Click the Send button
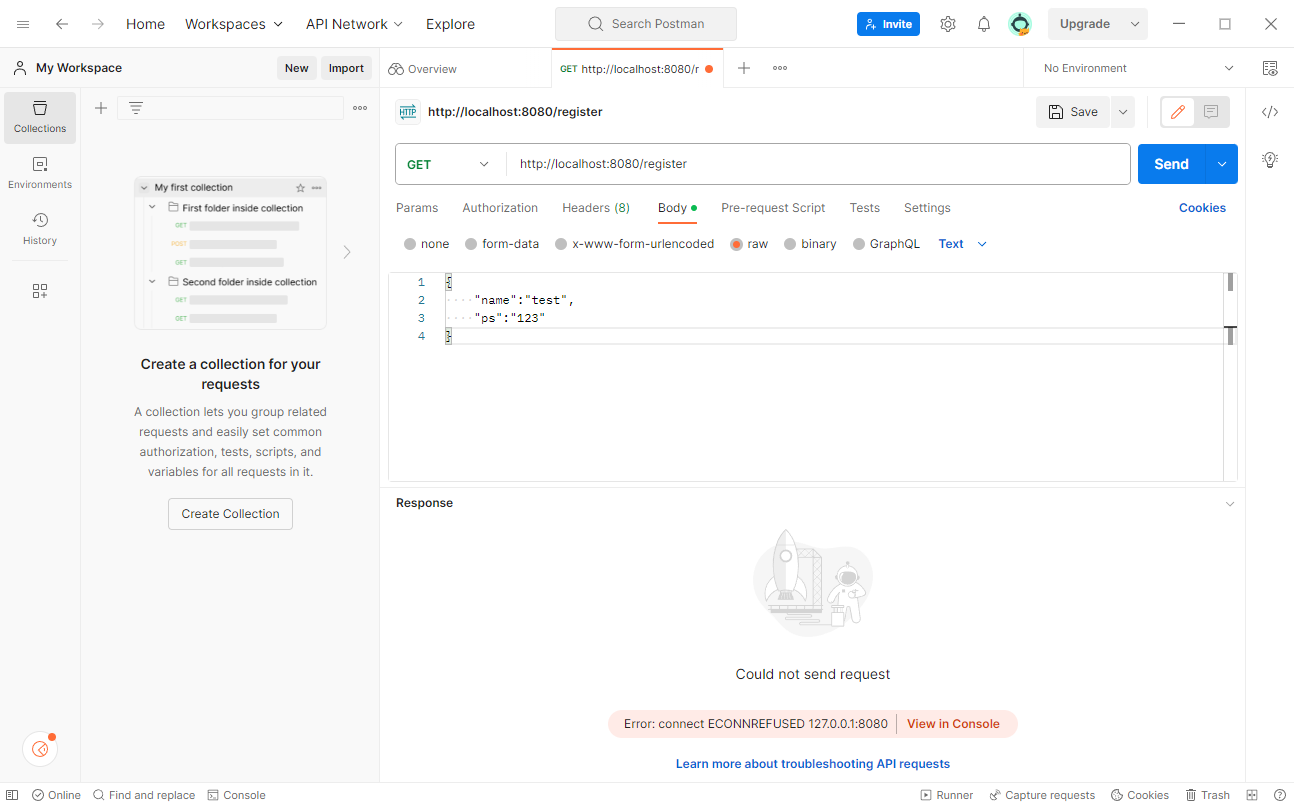Viewport: 1294px width, 807px height. [1172, 164]
